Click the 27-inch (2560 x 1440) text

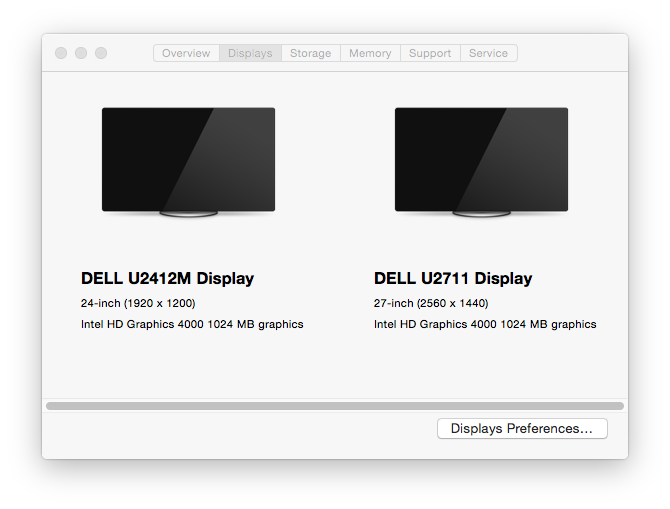click(x=431, y=303)
